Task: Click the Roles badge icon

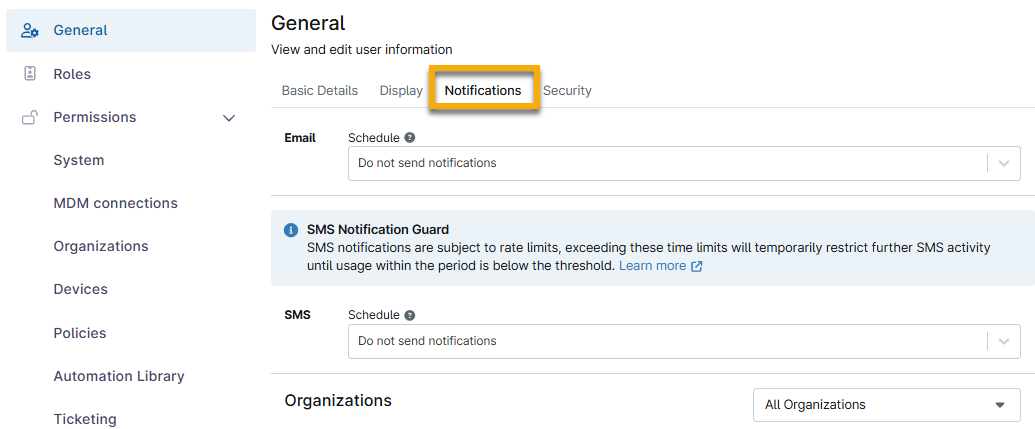Action: tap(30, 74)
